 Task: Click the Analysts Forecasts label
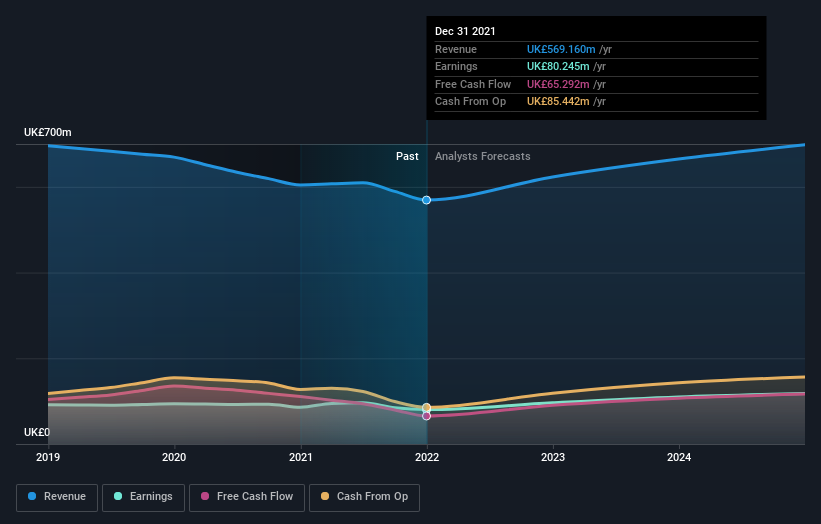pyautogui.click(x=483, y=157)
